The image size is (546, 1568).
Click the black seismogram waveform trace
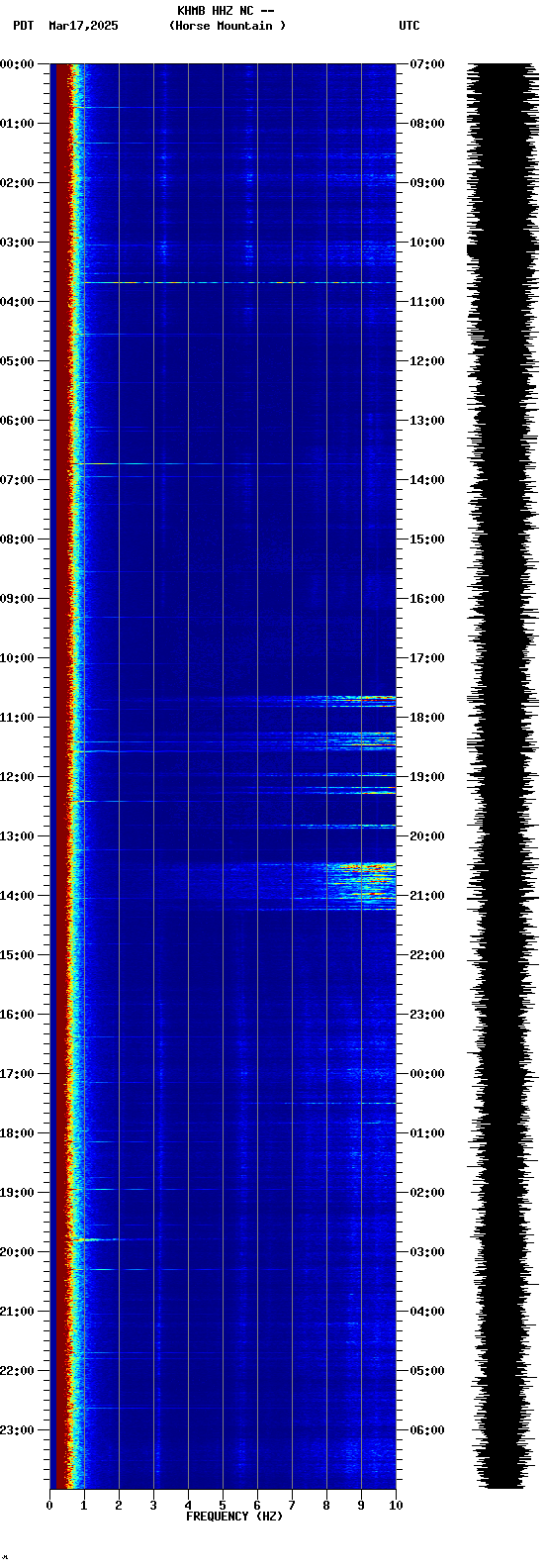[x=501, y=776]
